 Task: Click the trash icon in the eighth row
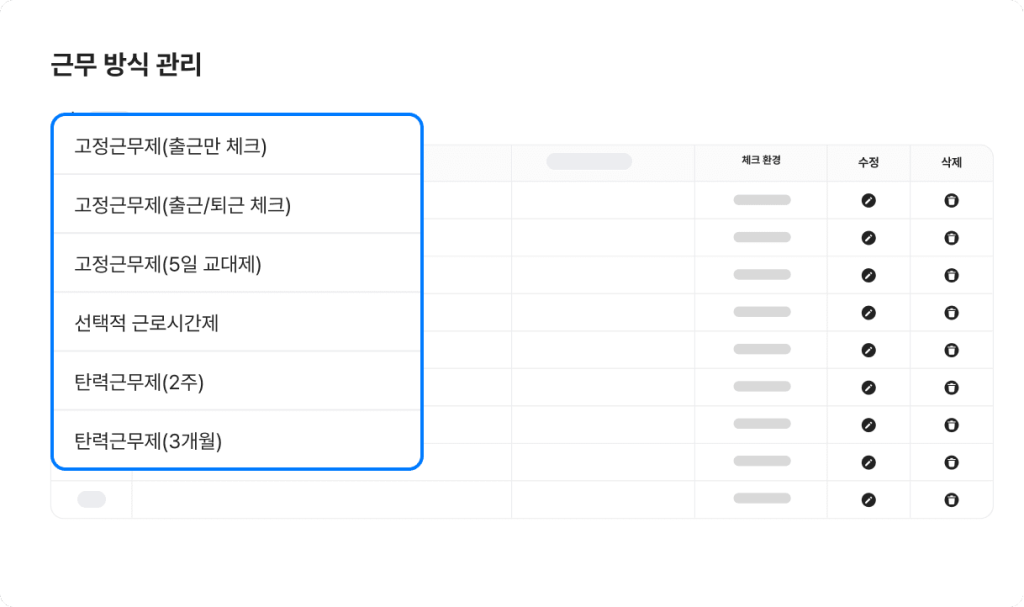951,461
